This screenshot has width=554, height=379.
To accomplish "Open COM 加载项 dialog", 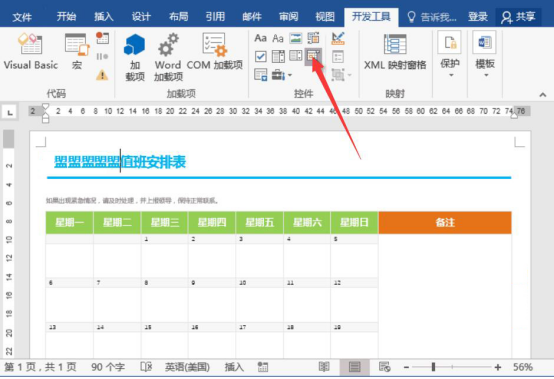I will (214, 52).
